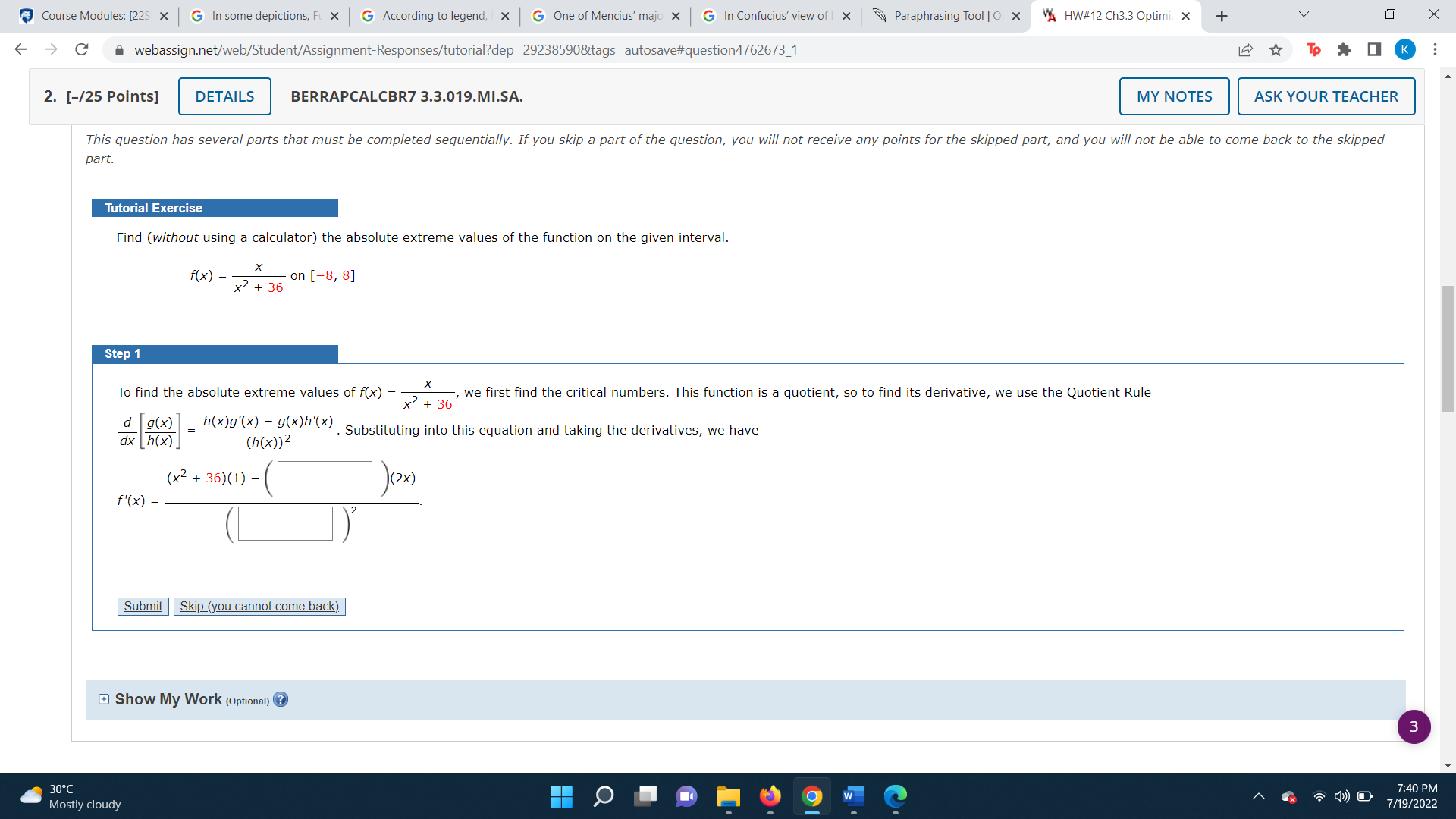Open the share page icon in the address bar

pyautogui.click(x=1245, y=50)
